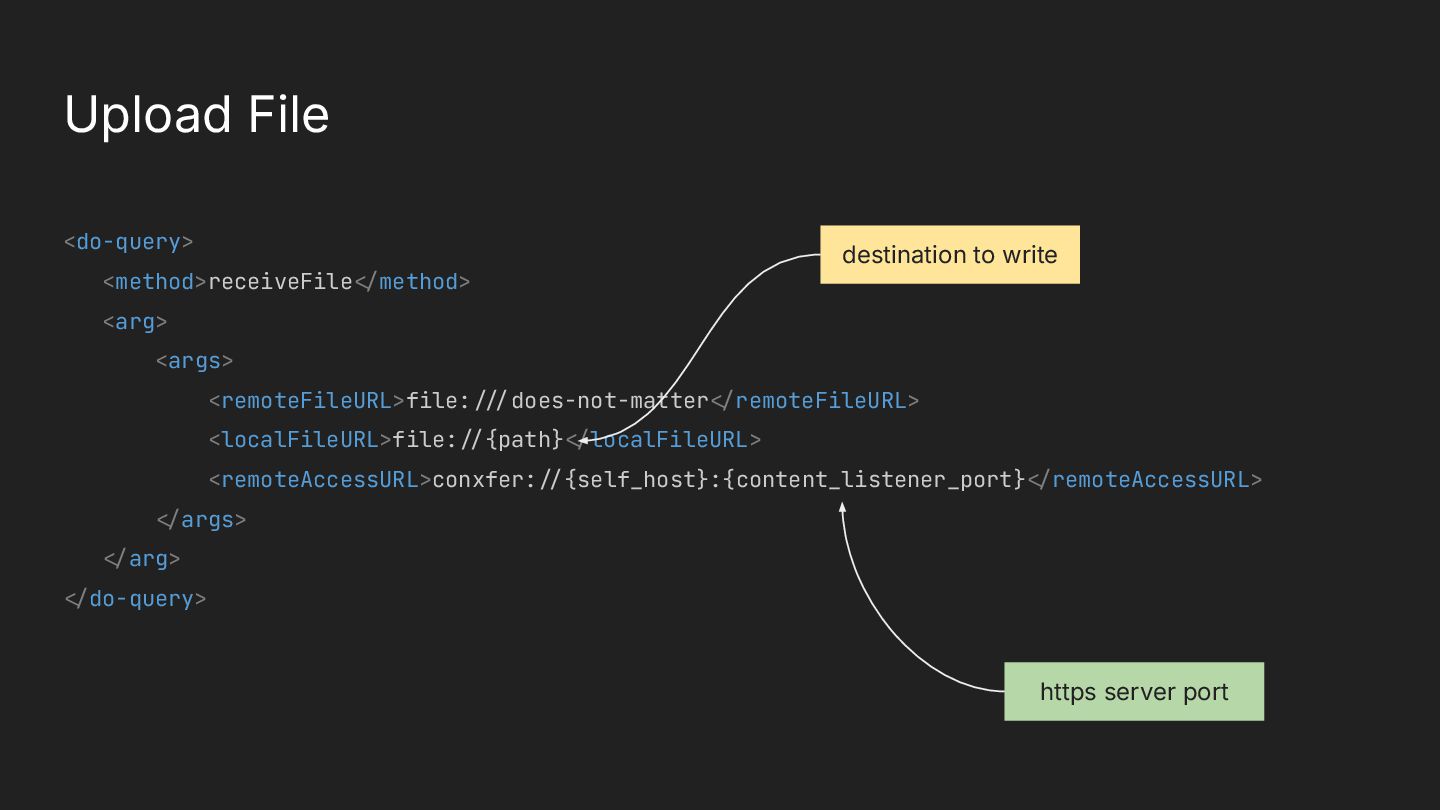
Task: Select the green "https server port" callout
Action: [x=1133, y=692]
